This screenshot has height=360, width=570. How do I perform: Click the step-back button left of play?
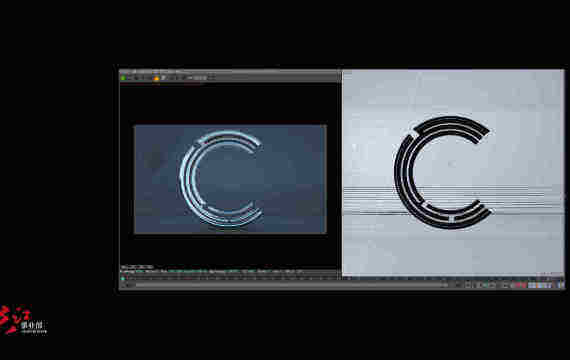click(476, 285)
